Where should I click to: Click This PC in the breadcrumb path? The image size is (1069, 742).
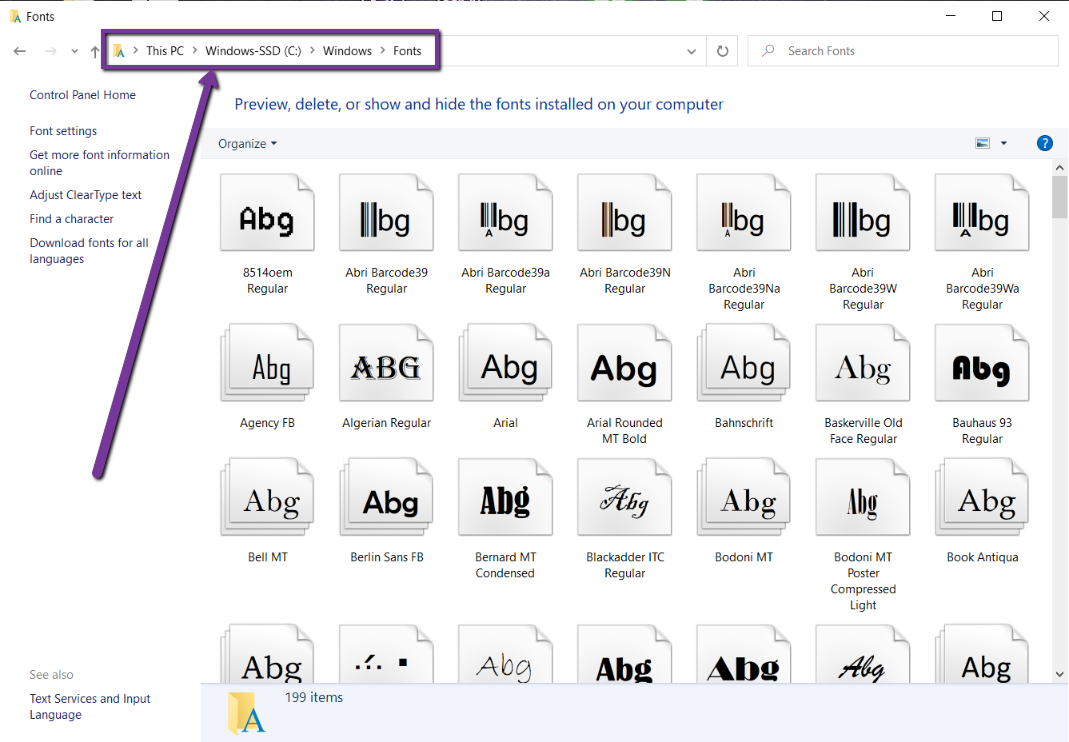[x=164, y=51]
